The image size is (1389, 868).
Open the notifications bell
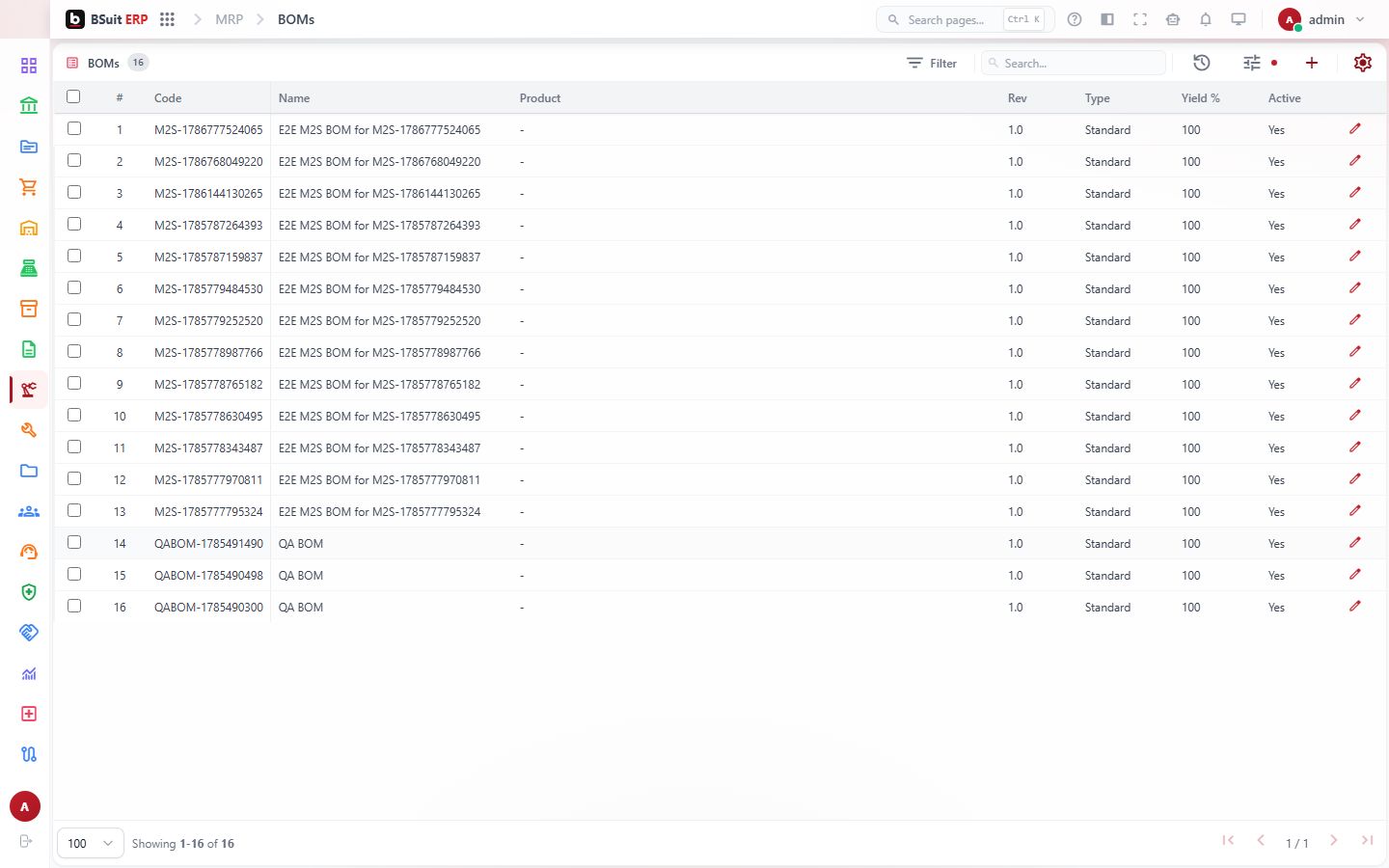1206,19
